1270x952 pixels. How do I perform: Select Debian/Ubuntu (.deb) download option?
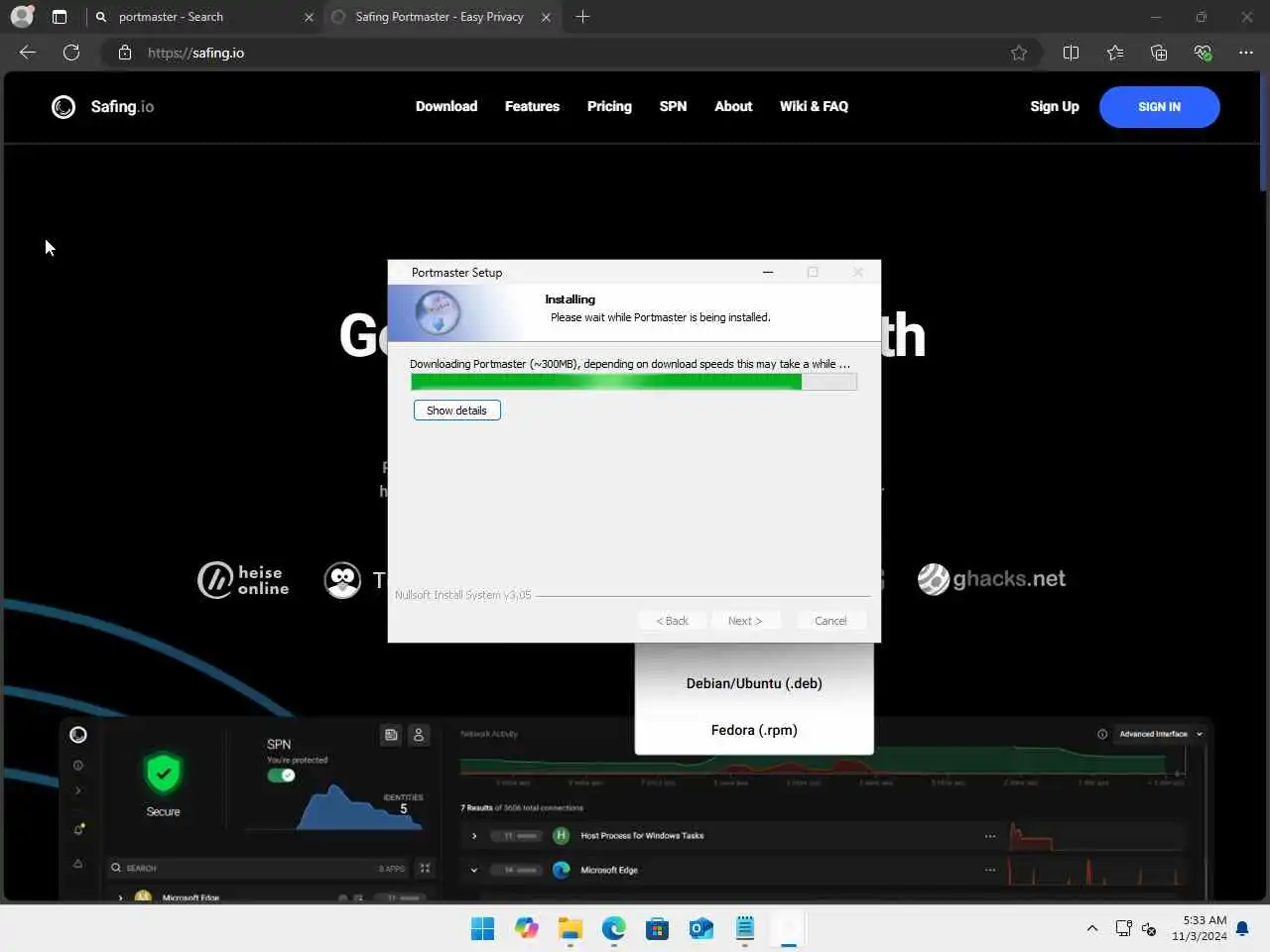(754, 683)
